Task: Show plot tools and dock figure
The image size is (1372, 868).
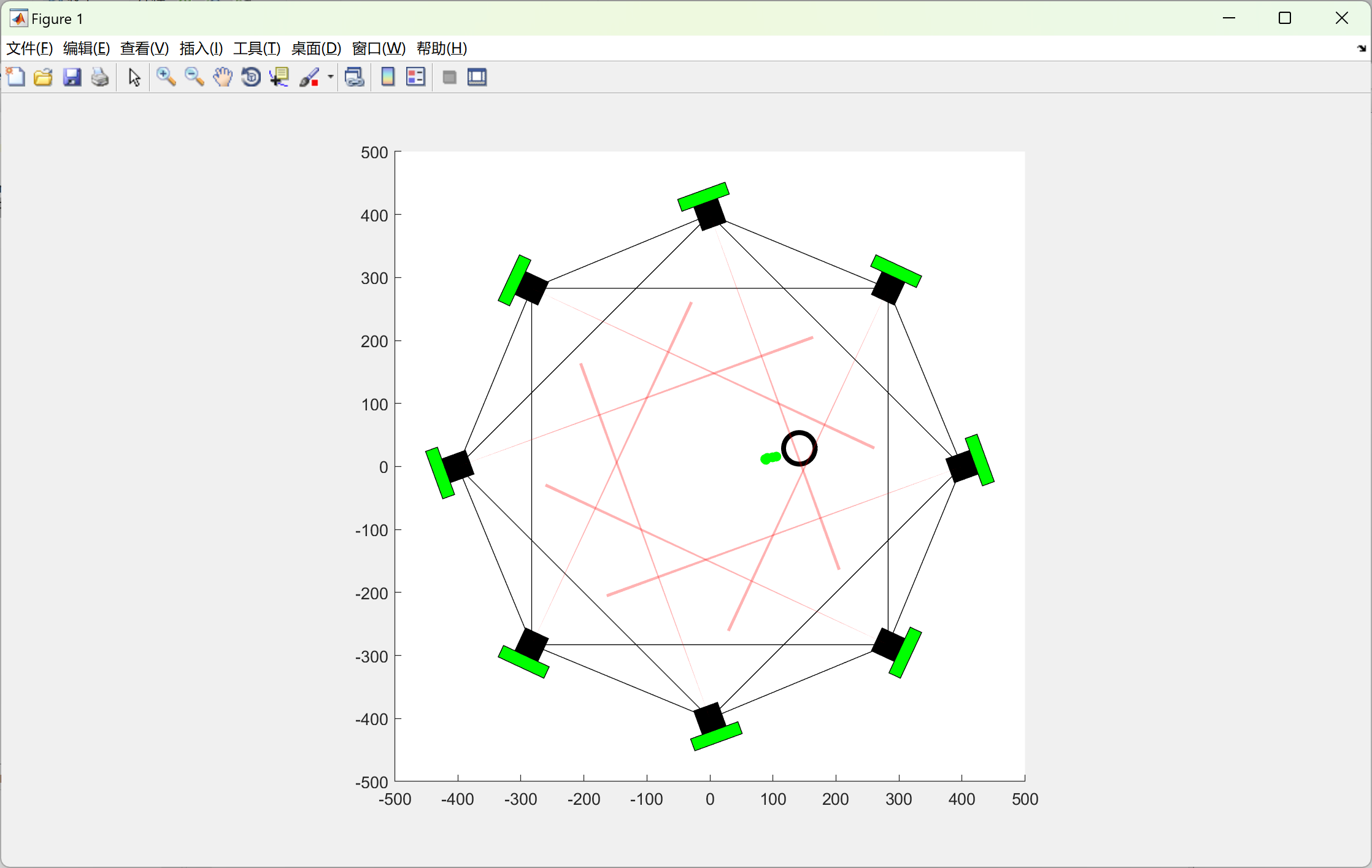Action: [477, 77]
